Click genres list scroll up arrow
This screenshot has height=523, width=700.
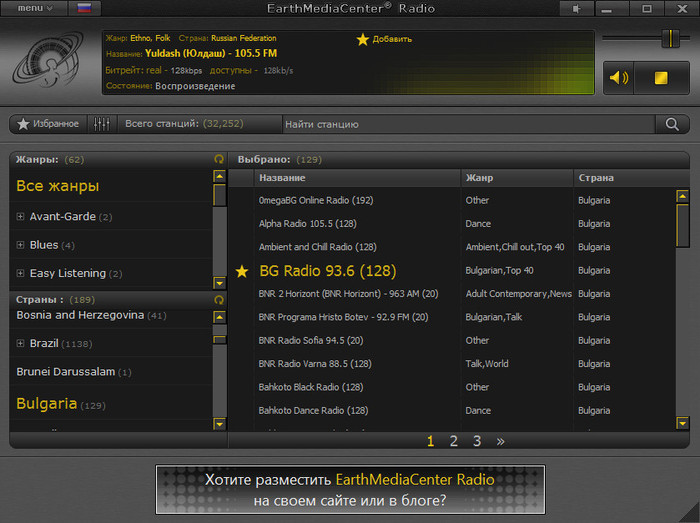click(219, 176)
